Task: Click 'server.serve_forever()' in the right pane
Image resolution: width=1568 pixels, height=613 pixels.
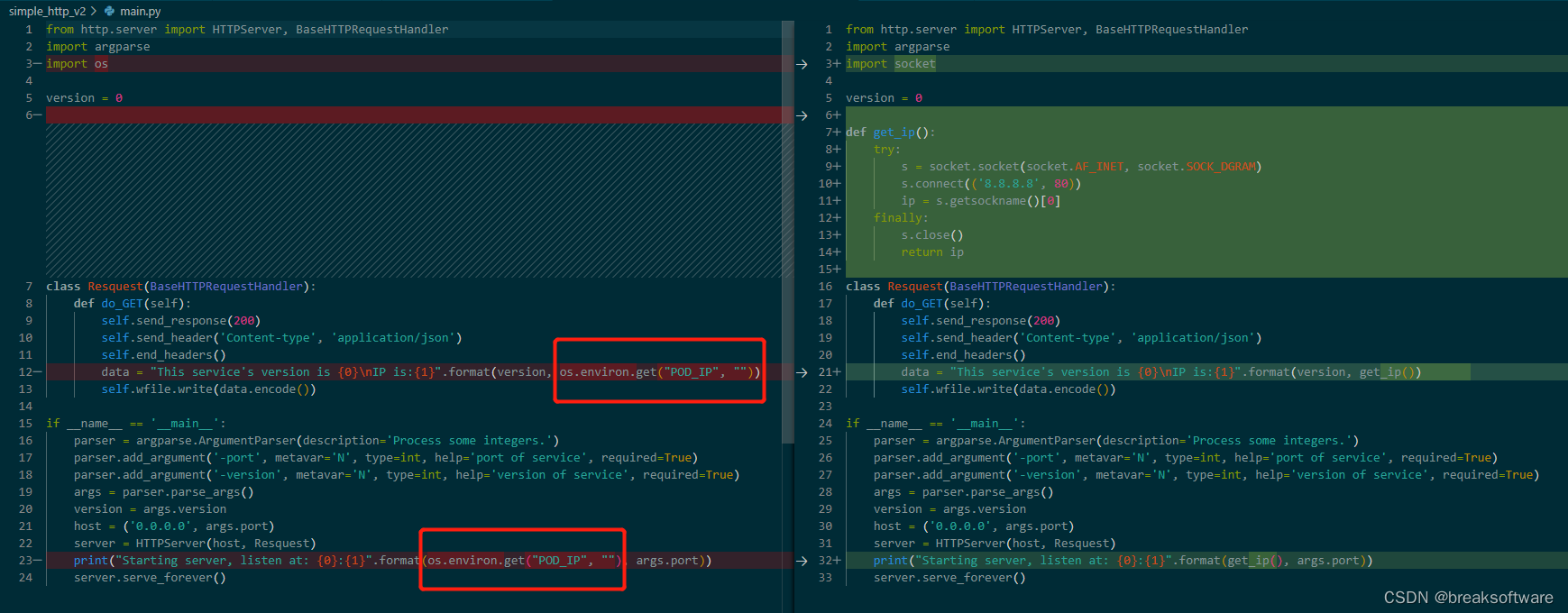Action: point(949,578)
